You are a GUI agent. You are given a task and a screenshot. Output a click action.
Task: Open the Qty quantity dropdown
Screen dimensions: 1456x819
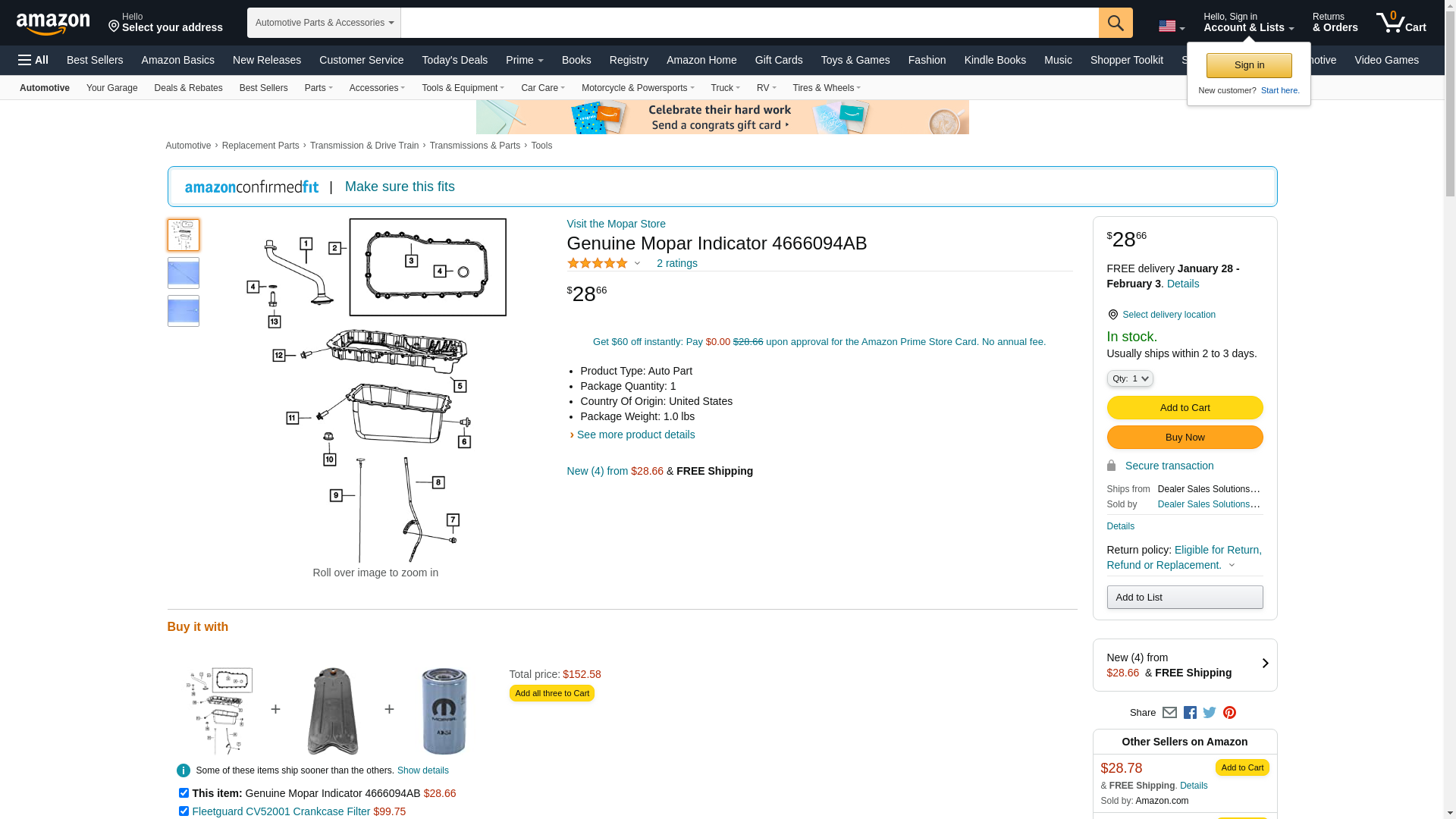tap(1130, 378)
